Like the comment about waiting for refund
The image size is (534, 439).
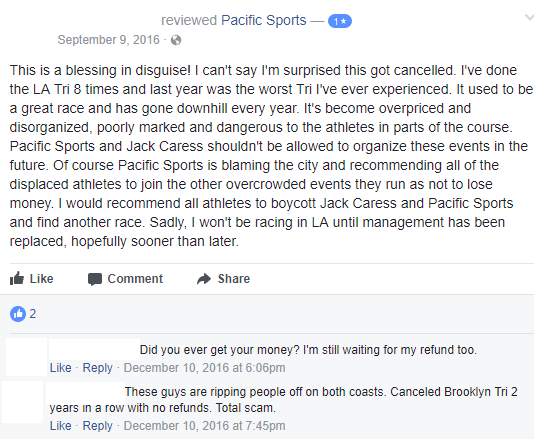coord(61,368)
